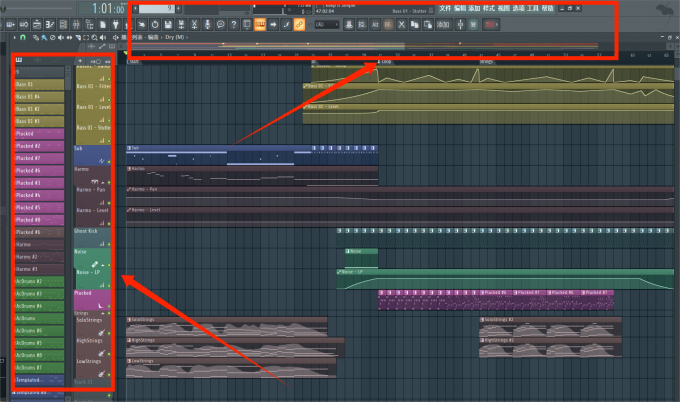Click the highlighted orange toolbar button
This screenshot has width=680, height=402.
click(x=260, y=23)
